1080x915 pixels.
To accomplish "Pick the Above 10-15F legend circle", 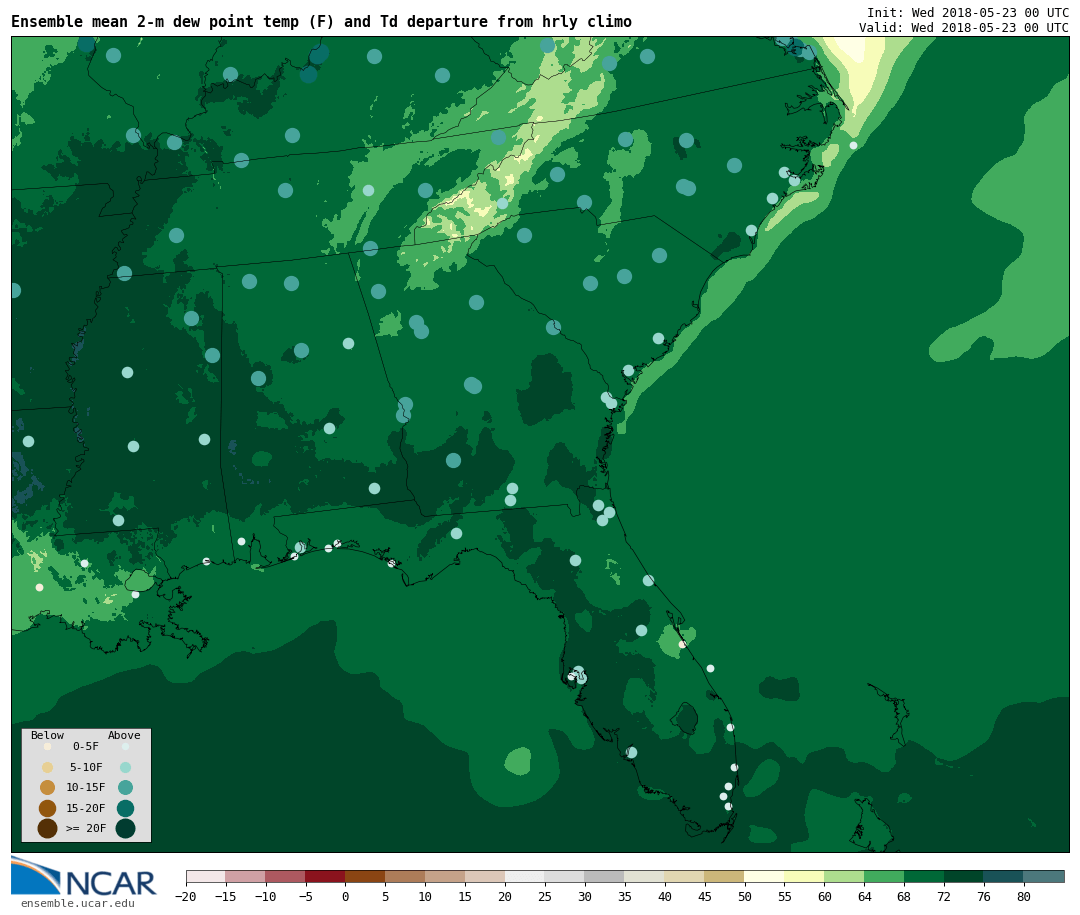I will tap(125, 787).
